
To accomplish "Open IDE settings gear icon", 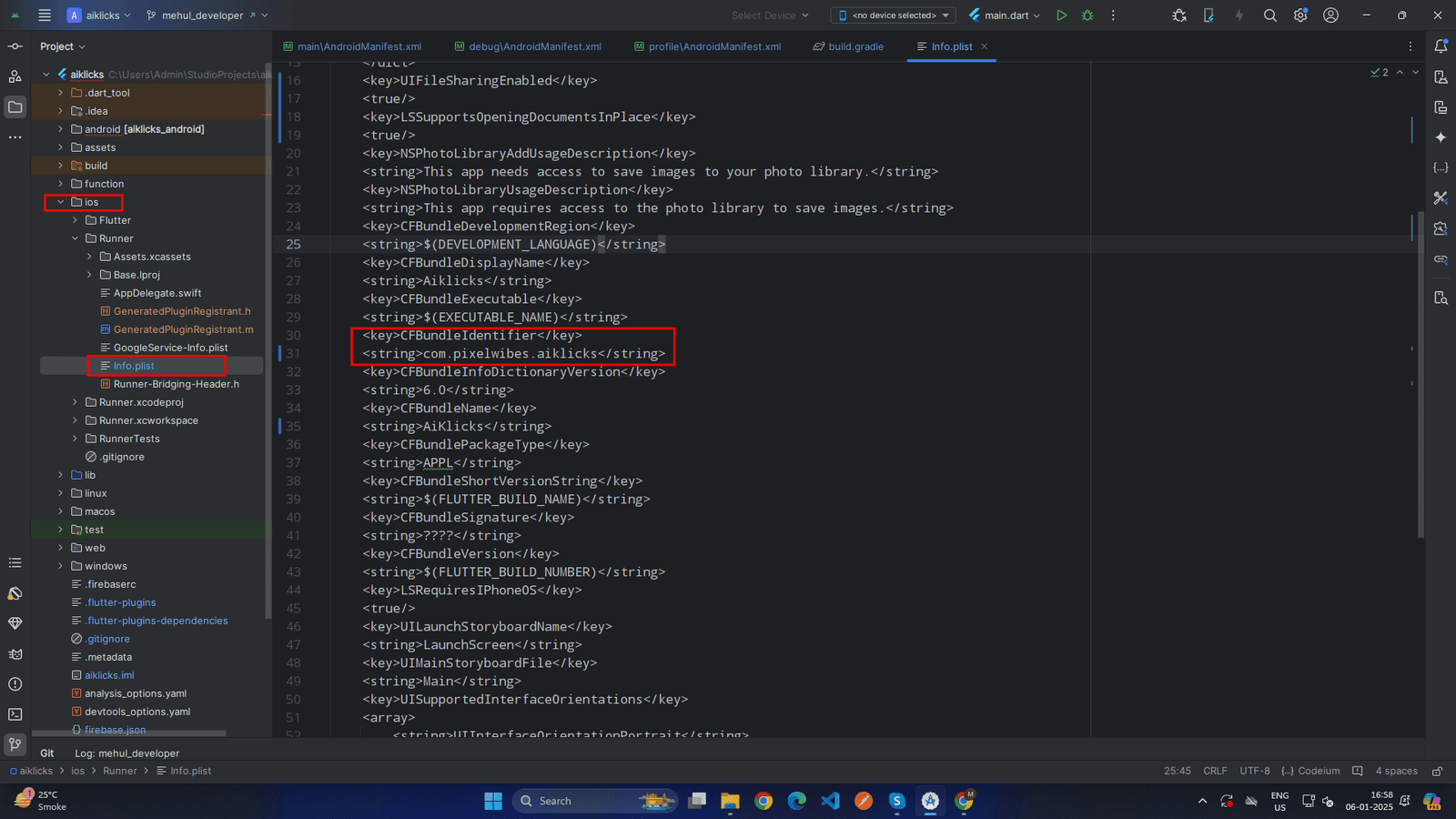I will [x=1300, y=15].
